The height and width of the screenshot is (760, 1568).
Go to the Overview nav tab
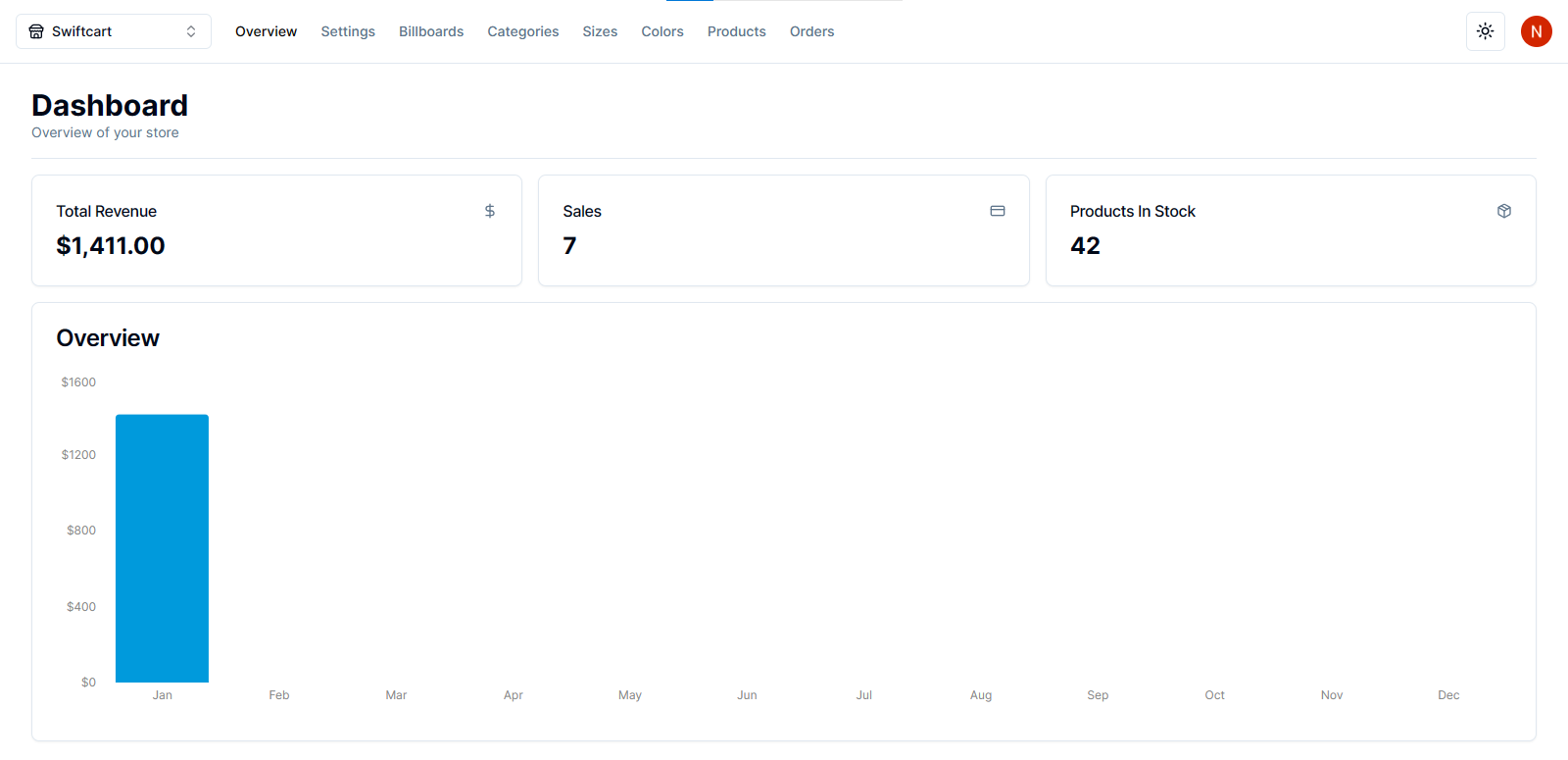click(x=266, y=31)
